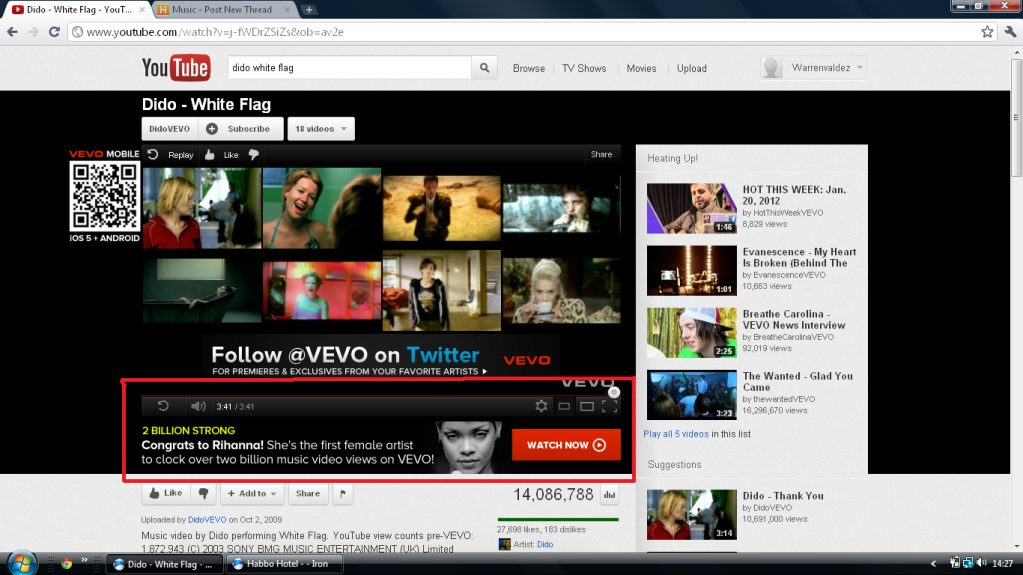
Task: Open the Add to dropdown
Action: tap(253, 493)
